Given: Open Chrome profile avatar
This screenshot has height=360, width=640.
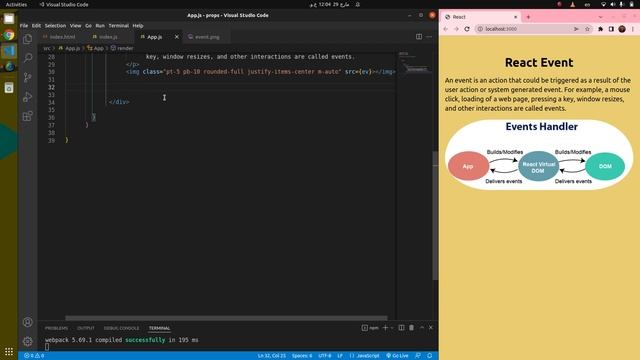Looking at the screenshot, I should click(x=622, y=29).
